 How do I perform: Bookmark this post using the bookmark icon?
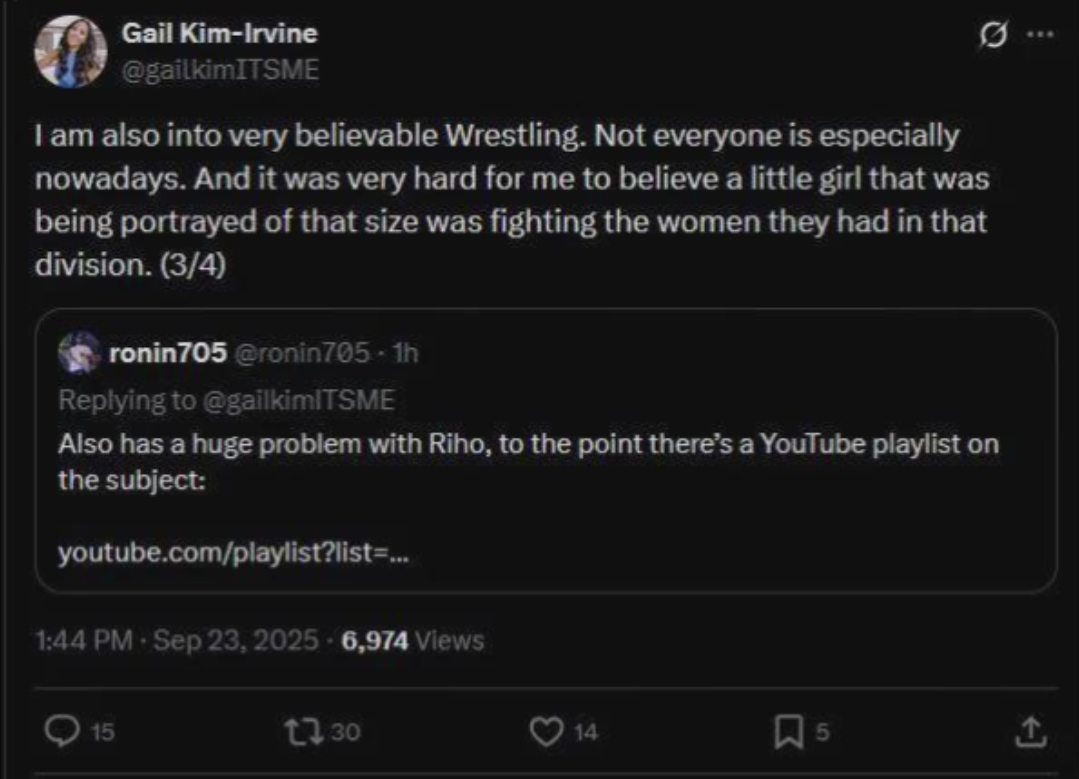(786, 733)
